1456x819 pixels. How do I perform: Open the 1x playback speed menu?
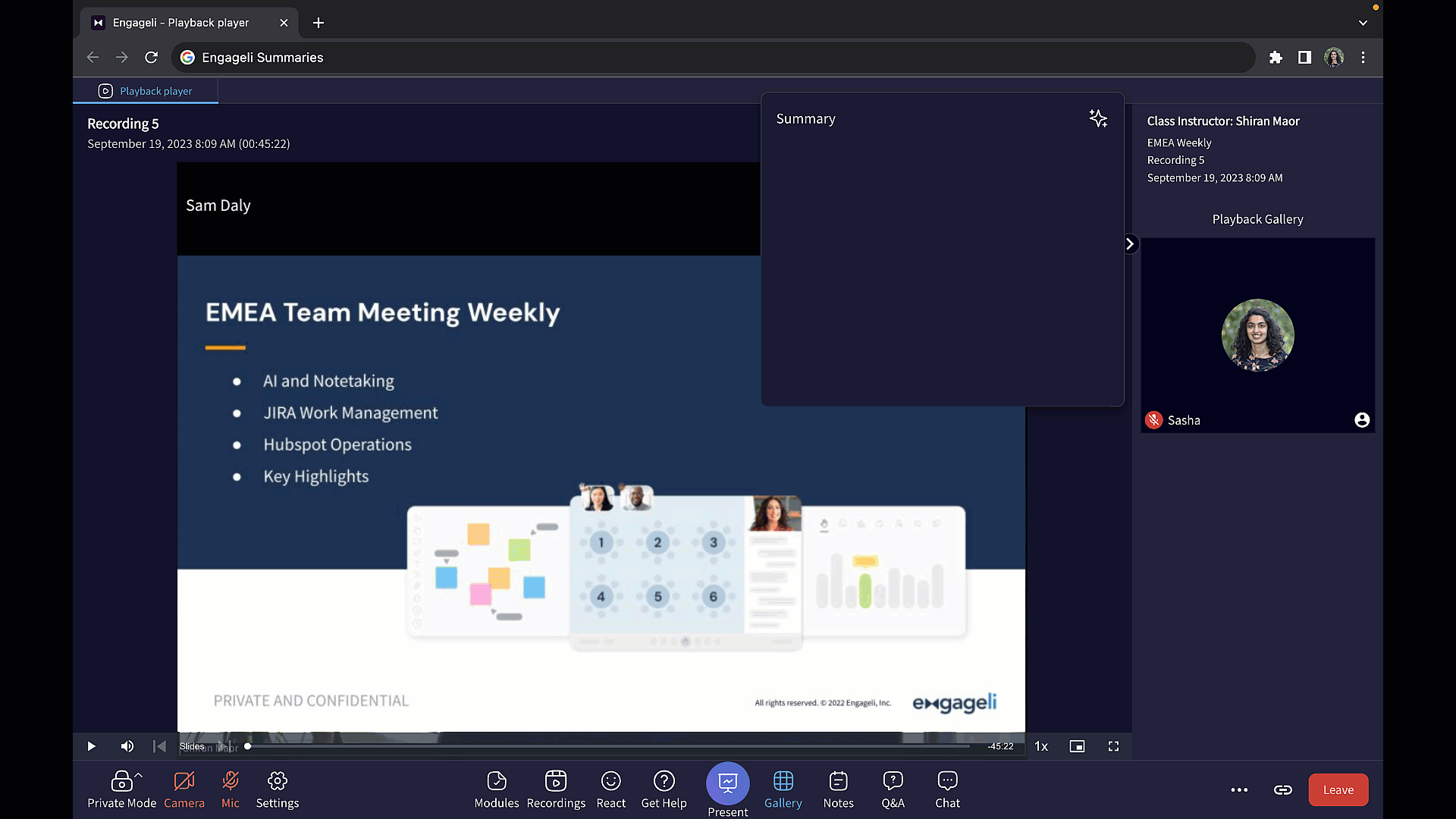[x=1041, y=746]
